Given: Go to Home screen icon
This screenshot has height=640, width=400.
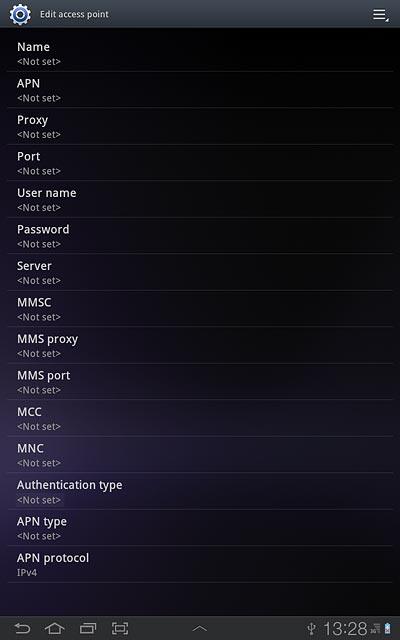Looking at the screenshot, I should click(x=55, y=628).
